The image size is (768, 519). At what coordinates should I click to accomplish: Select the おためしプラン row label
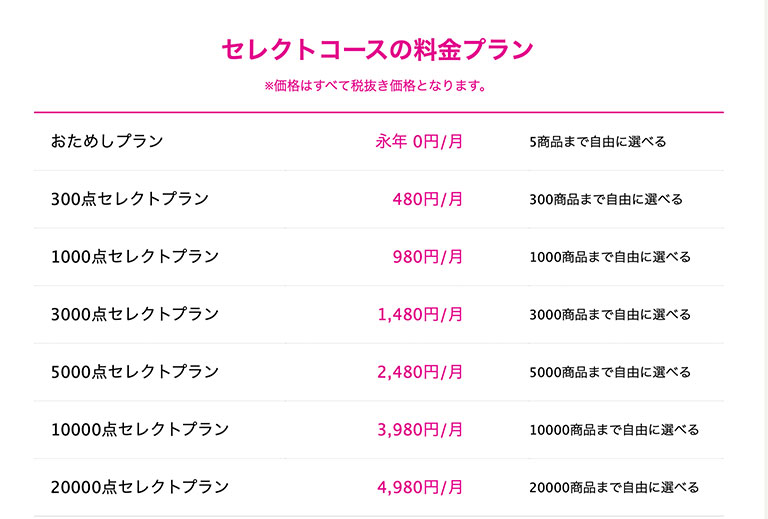[107, 141]
